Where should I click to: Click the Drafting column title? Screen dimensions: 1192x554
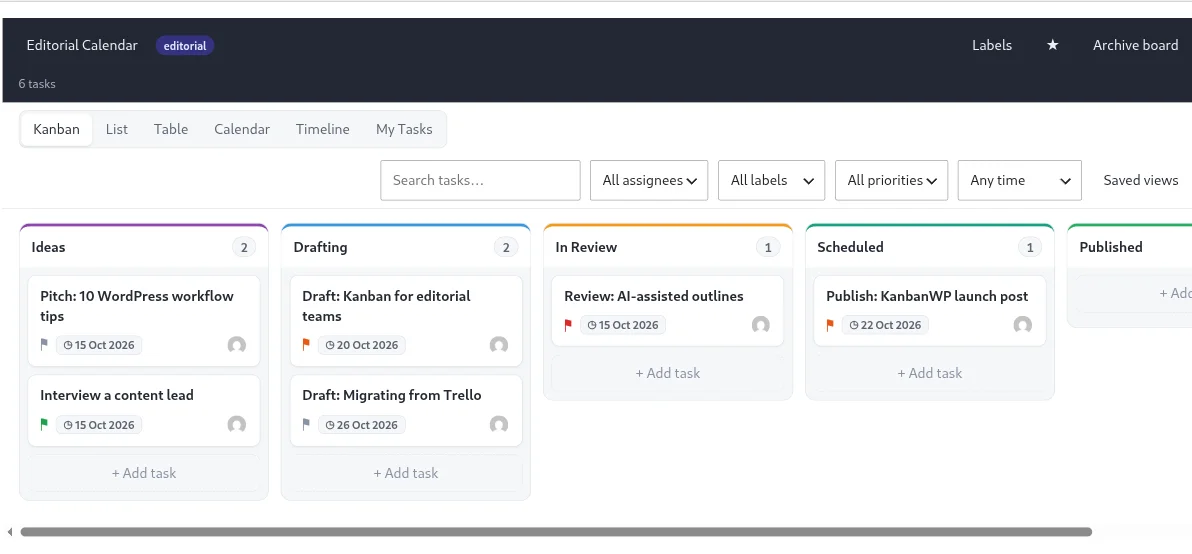click(320, 247)
